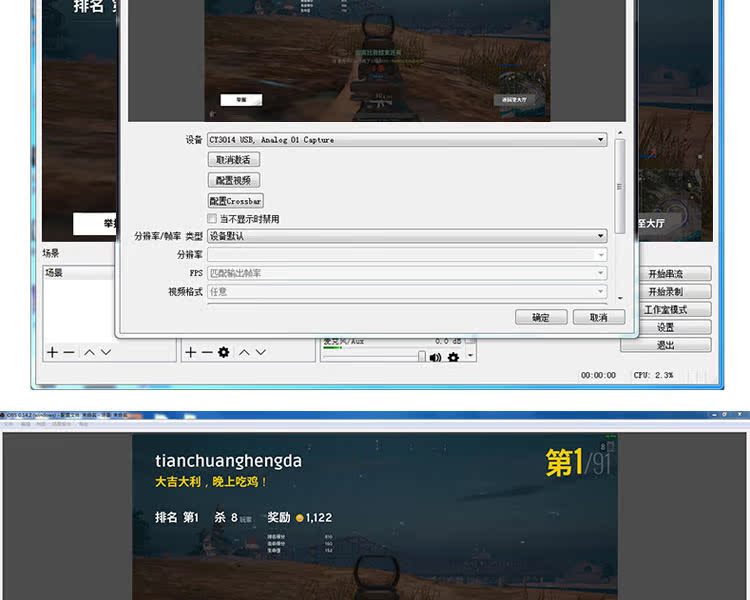Click the properties scrollbar up arrow
Screen dimensions: 750x600
620,133
